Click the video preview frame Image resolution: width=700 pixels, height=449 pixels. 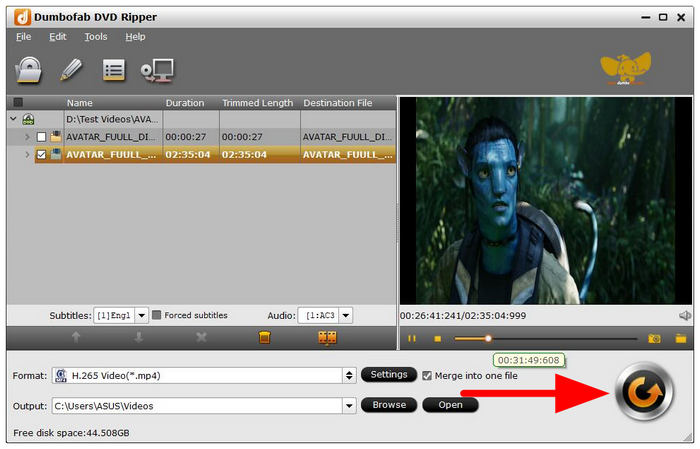coord(546,201)
